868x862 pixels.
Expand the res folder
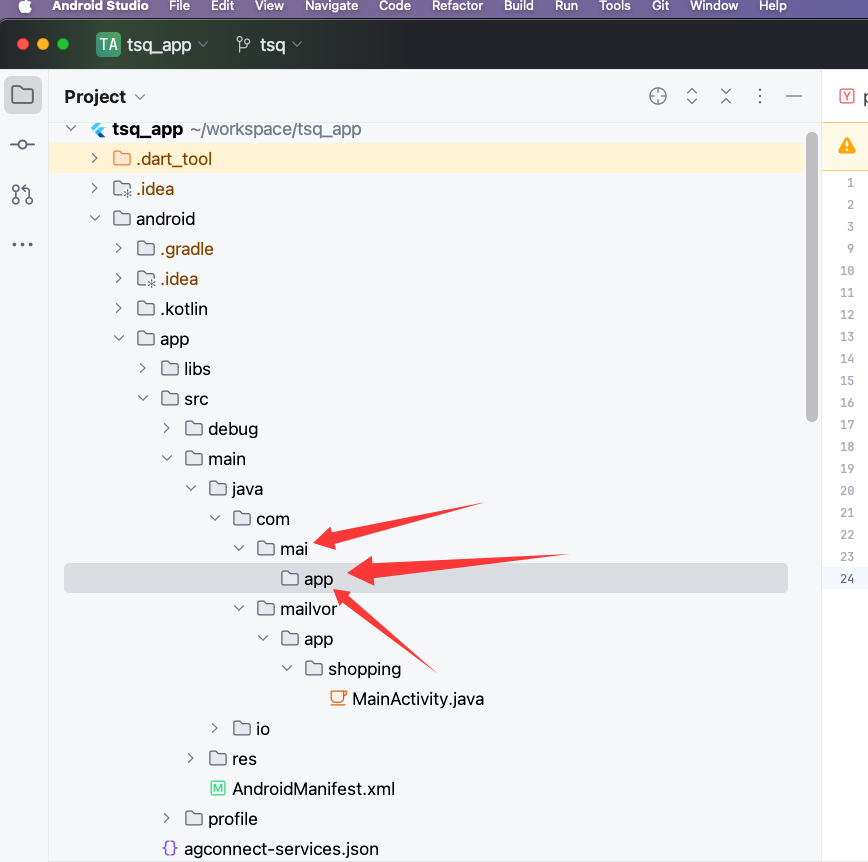pos(191,759)
